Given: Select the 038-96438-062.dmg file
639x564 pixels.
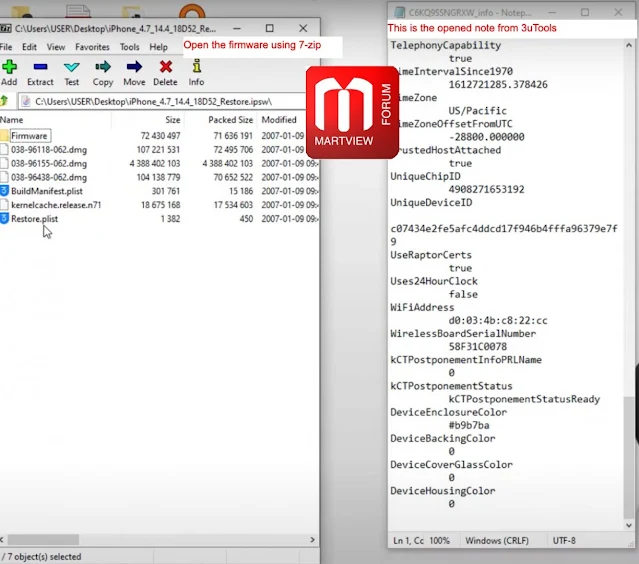Looking at the screenshot, I should point(49,177).
